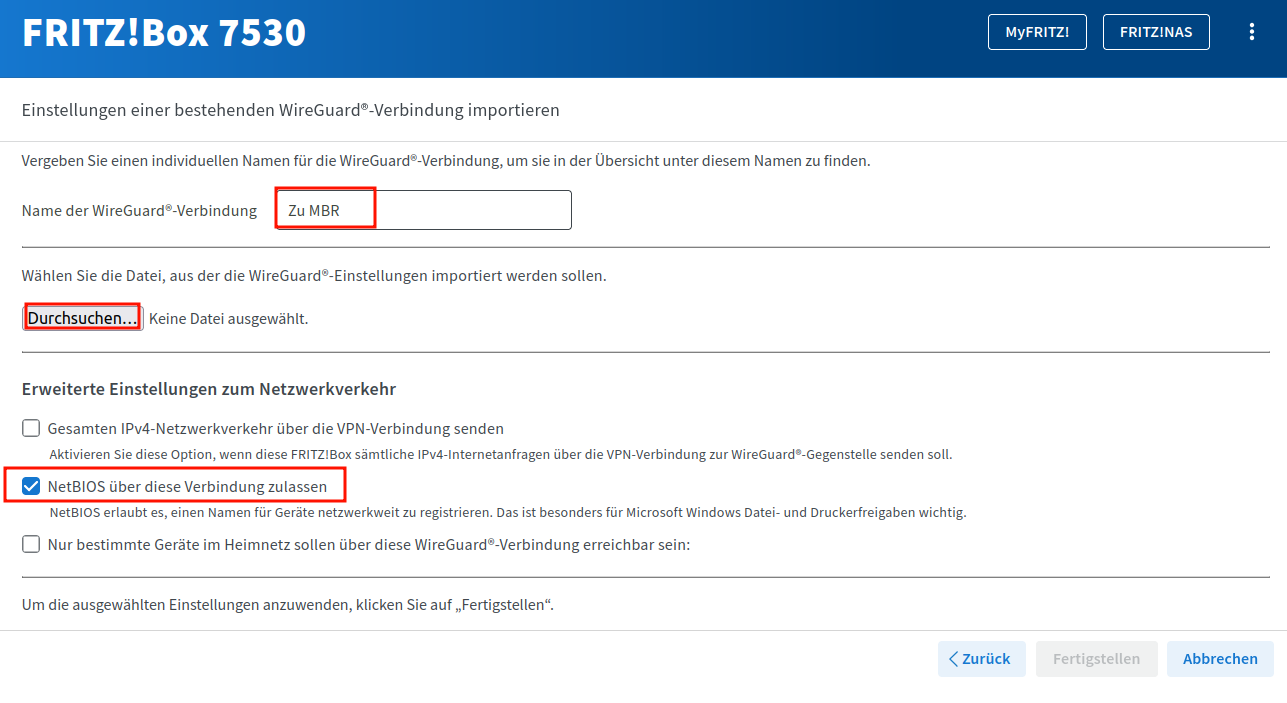
Task: Click the 'Keine Datei ausgewählt.' text
Action: [229, 319]
